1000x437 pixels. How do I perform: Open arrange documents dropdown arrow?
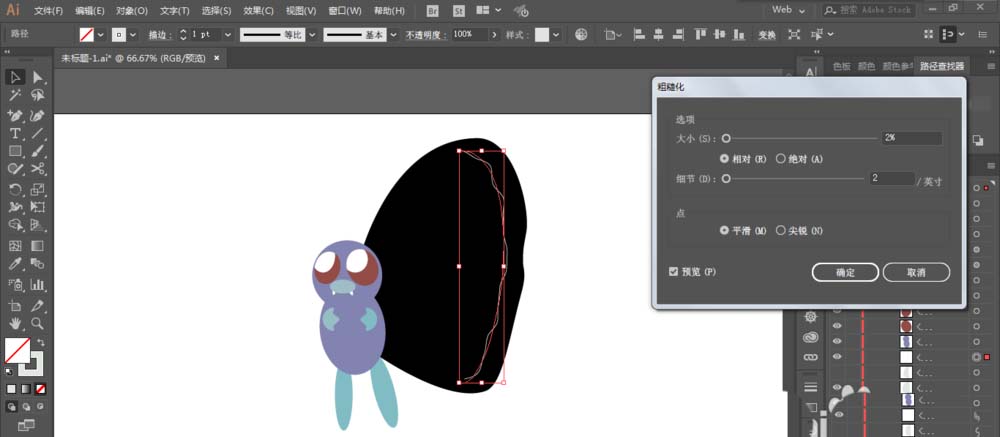click(x=498, y=11)
